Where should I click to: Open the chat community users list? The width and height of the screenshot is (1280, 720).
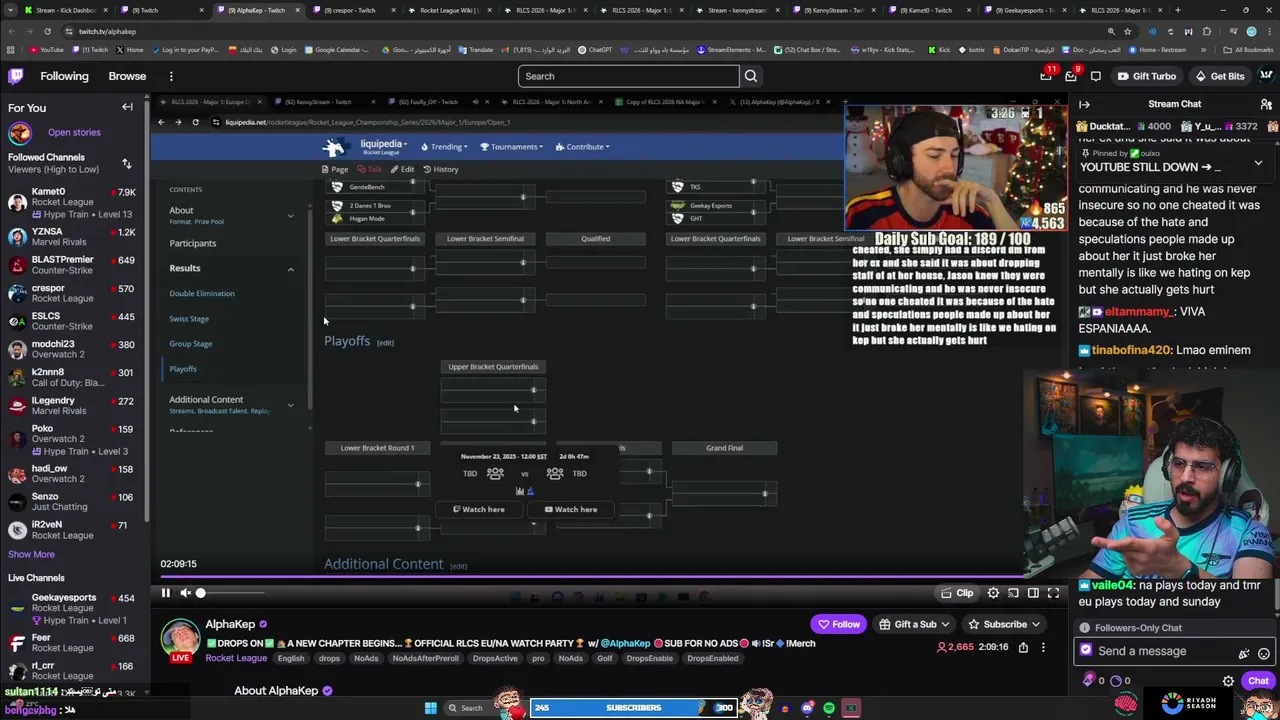pos(1266,104)
